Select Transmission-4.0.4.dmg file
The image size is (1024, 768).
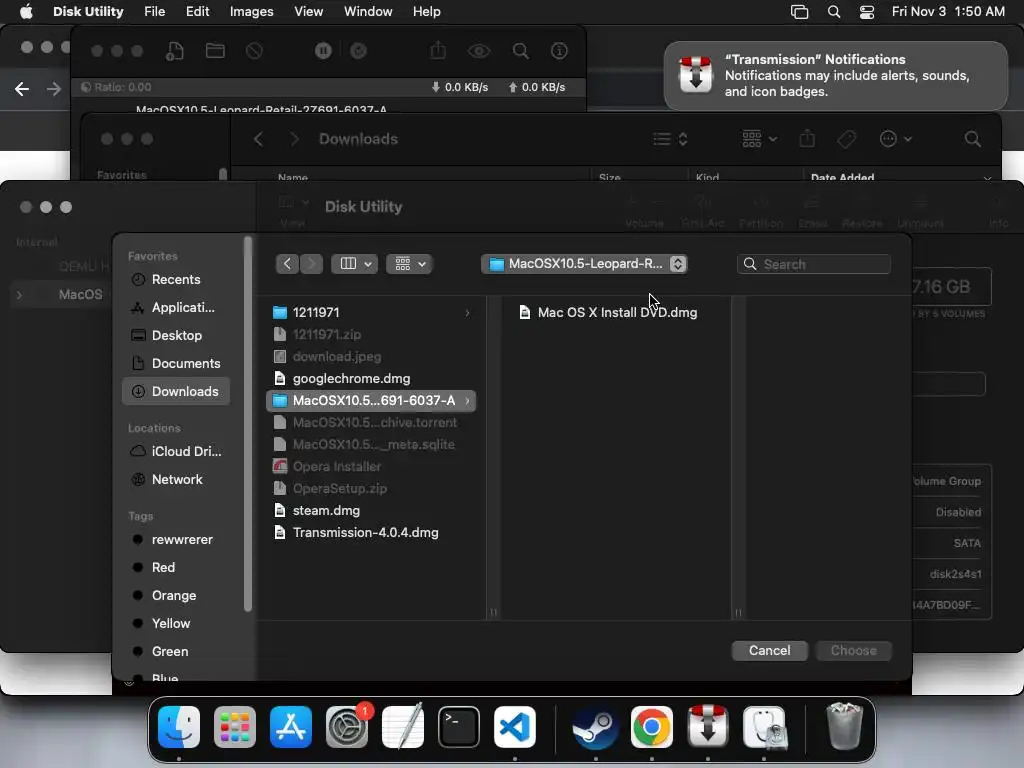(x=371, y=533)
